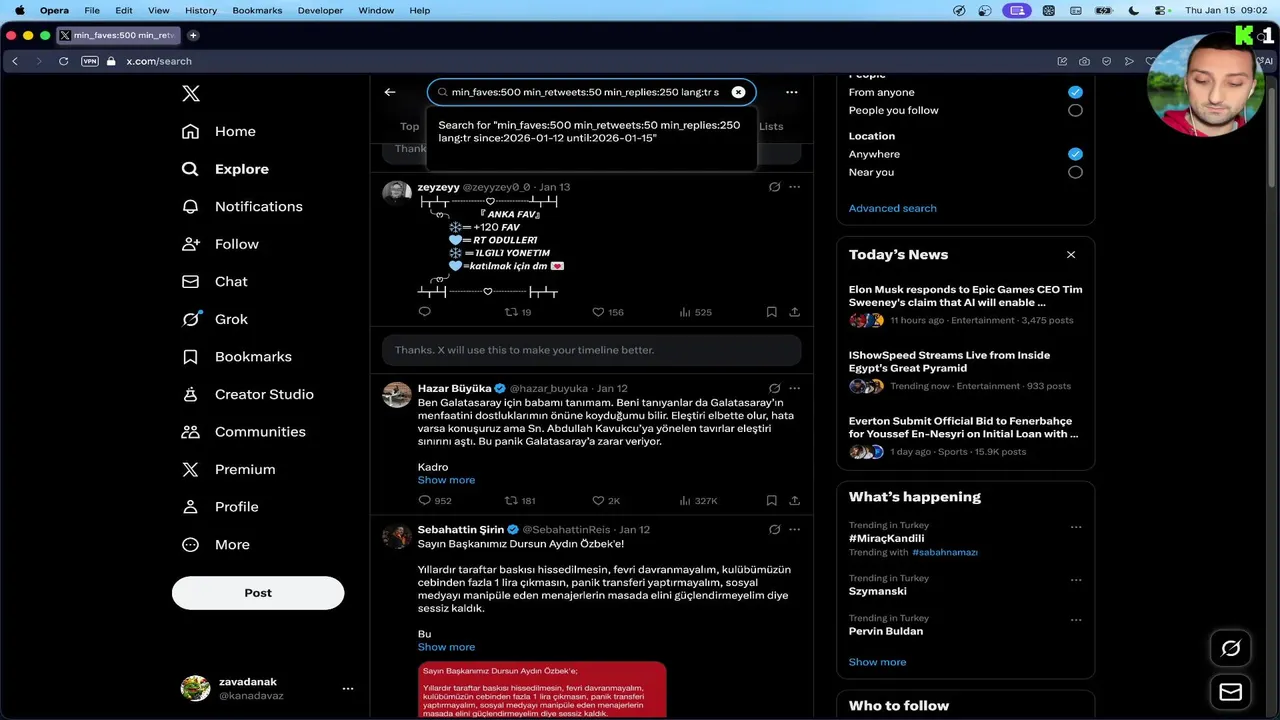Share zeyzeyy's post
This screenshot has height=720, width=1280.
click(794, 312)
